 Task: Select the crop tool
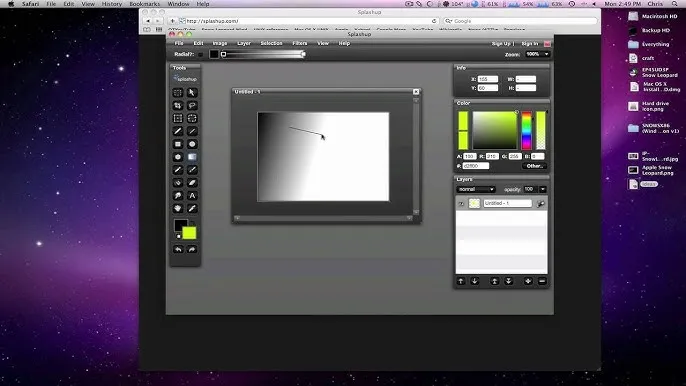(178, 105)
